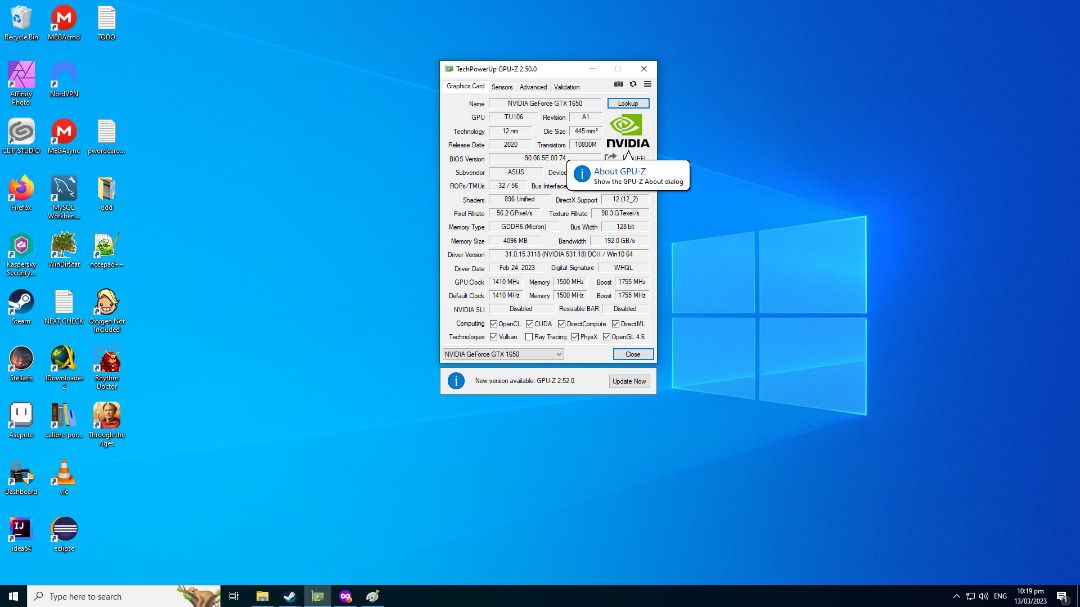Screen dimensions: 1080x607
Task: Click the Lookup button
Action: [627, 103]
